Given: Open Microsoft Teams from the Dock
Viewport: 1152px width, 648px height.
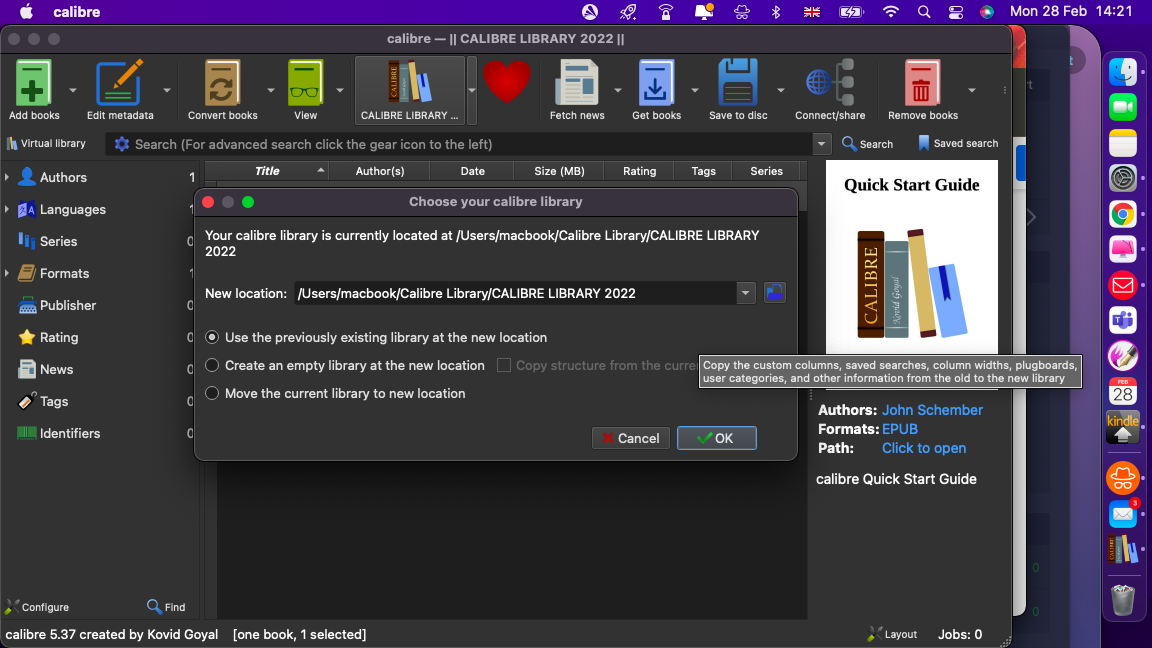Looking at the screenshot, I should click(1123, 320).
